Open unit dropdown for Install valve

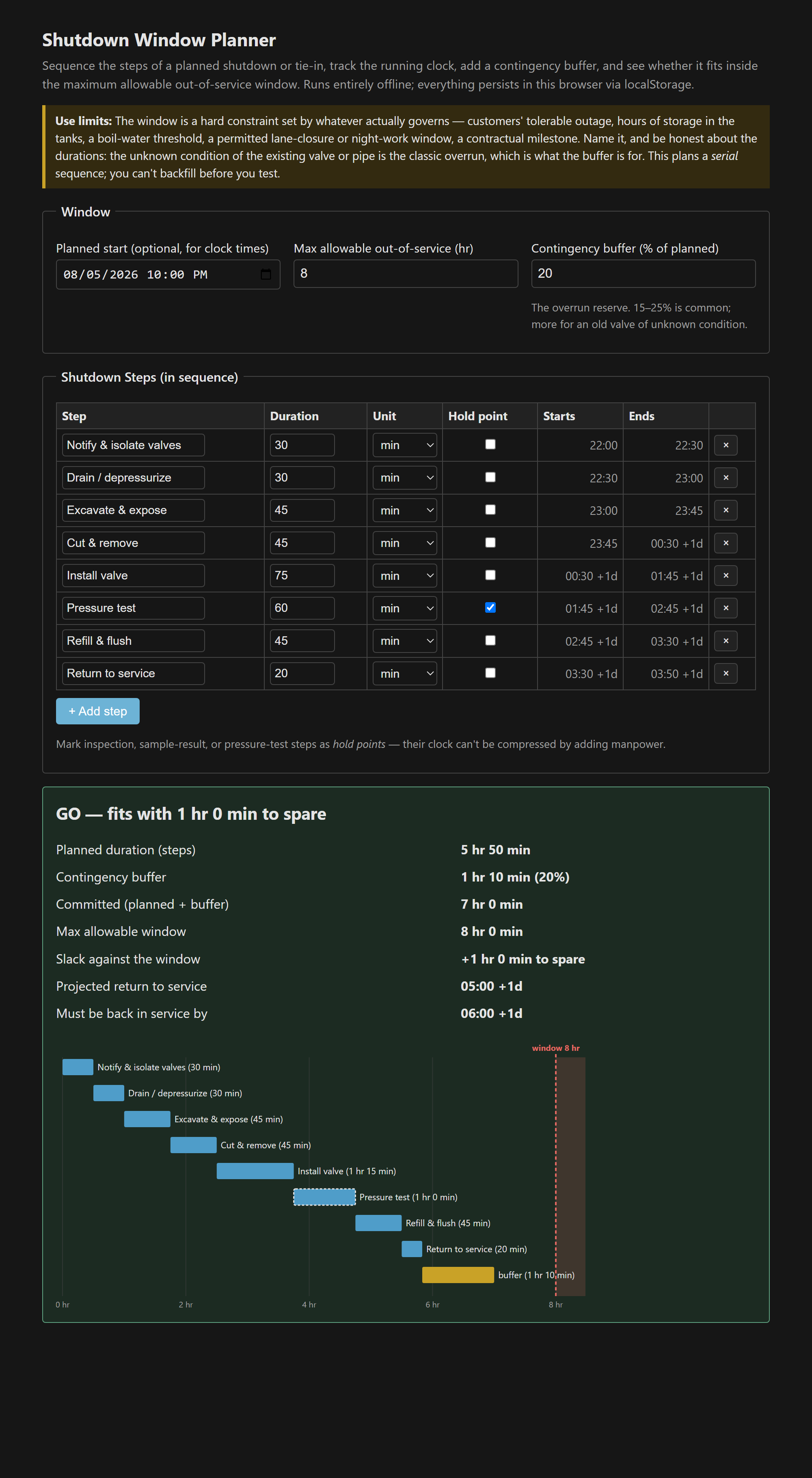[404, 575]
